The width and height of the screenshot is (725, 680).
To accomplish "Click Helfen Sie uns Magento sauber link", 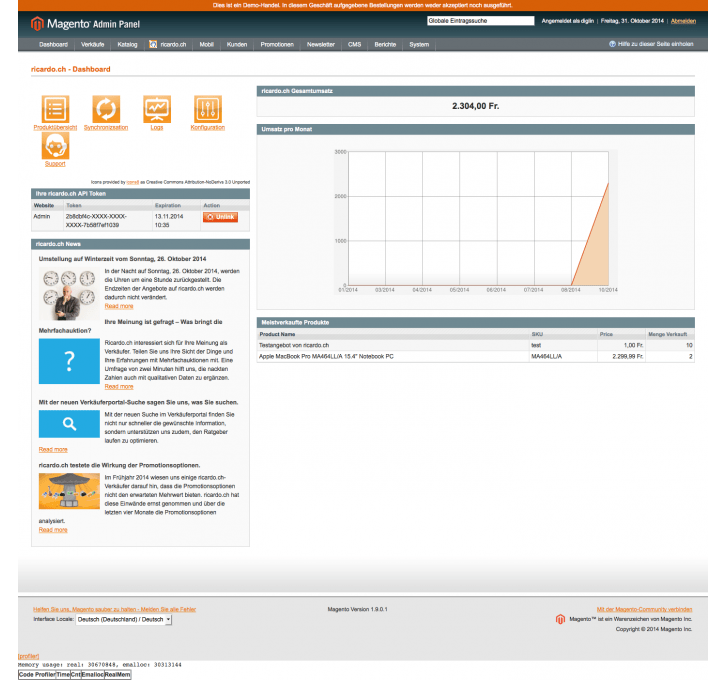I will pos(115,609).
